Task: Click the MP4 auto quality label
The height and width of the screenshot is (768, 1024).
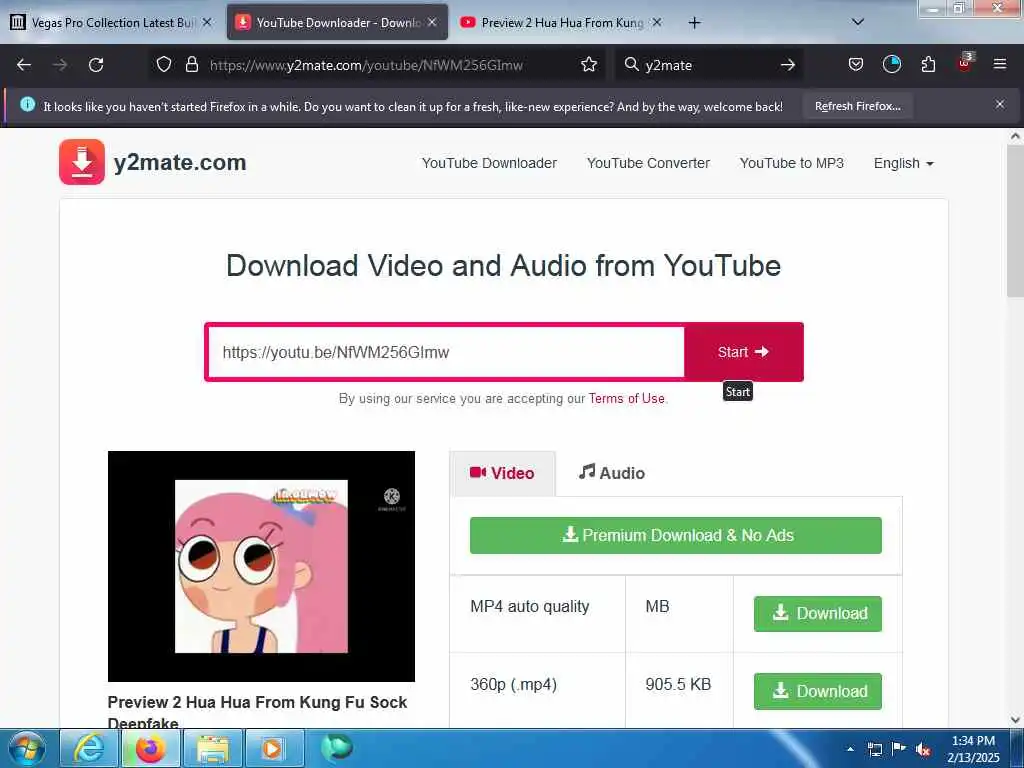Action: click(530, 607)
